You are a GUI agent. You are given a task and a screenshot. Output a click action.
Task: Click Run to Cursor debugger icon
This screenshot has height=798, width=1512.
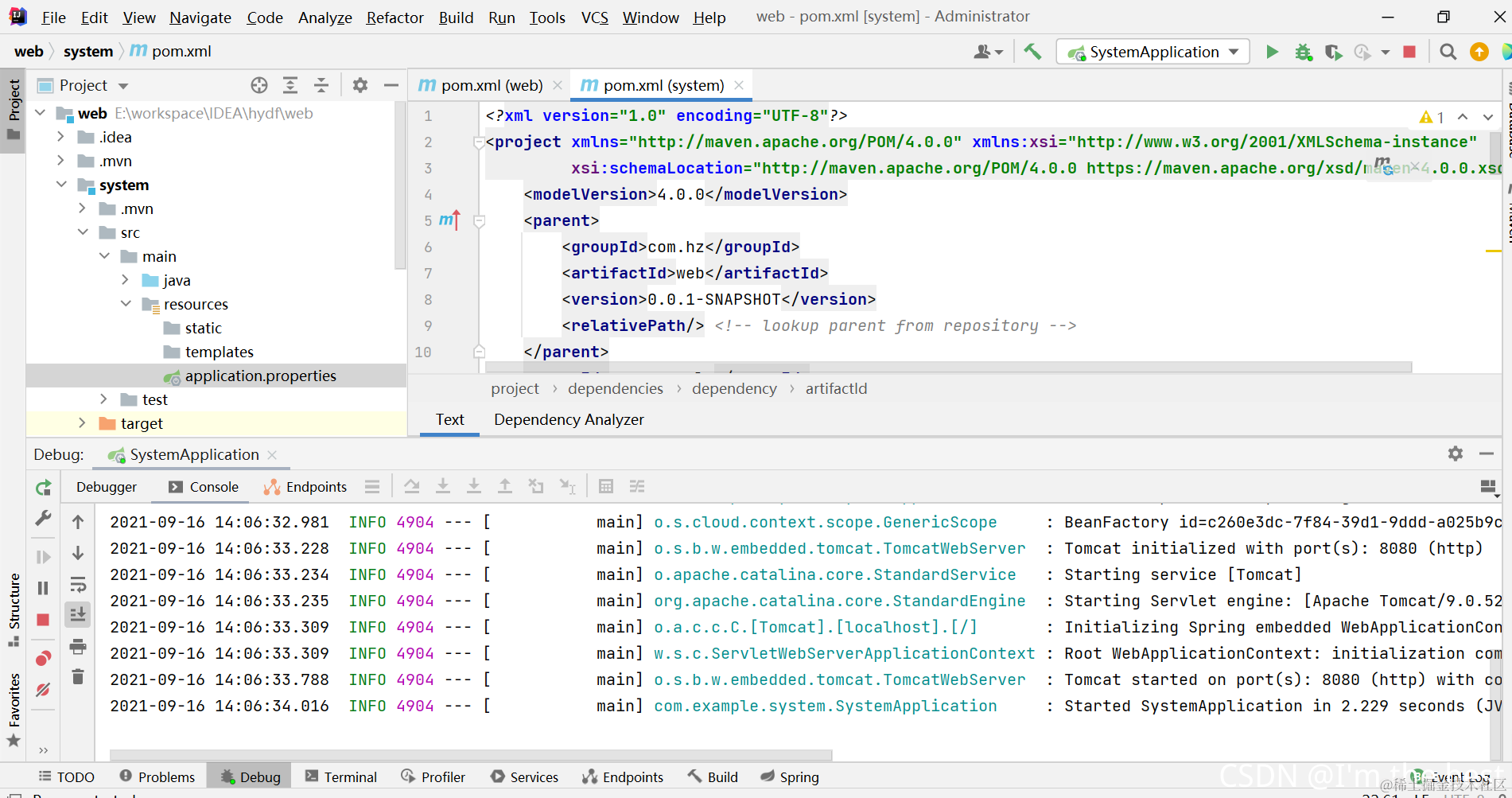(568, 486)
